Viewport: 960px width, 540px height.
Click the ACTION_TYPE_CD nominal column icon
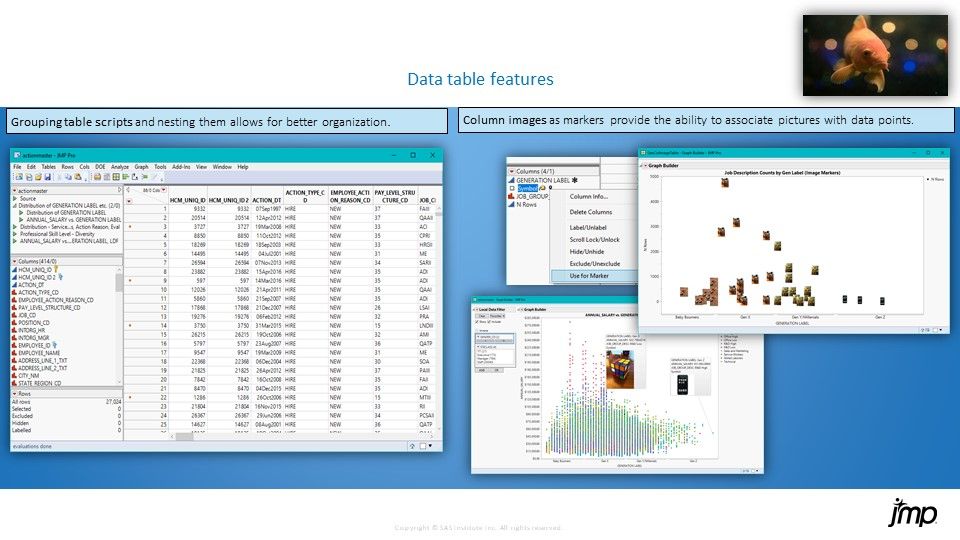point(15,293)
